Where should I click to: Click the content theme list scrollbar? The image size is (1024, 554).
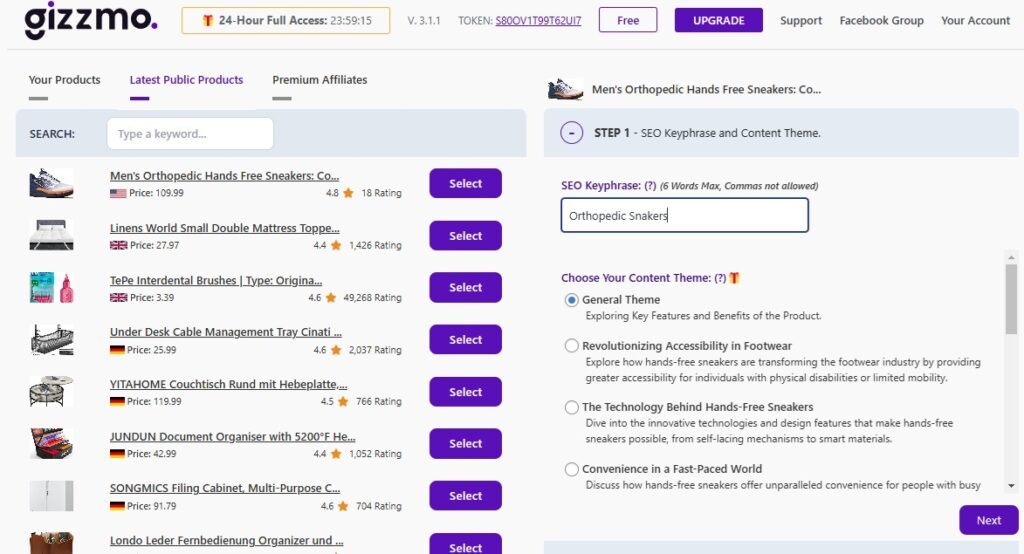pos(1010,300)
